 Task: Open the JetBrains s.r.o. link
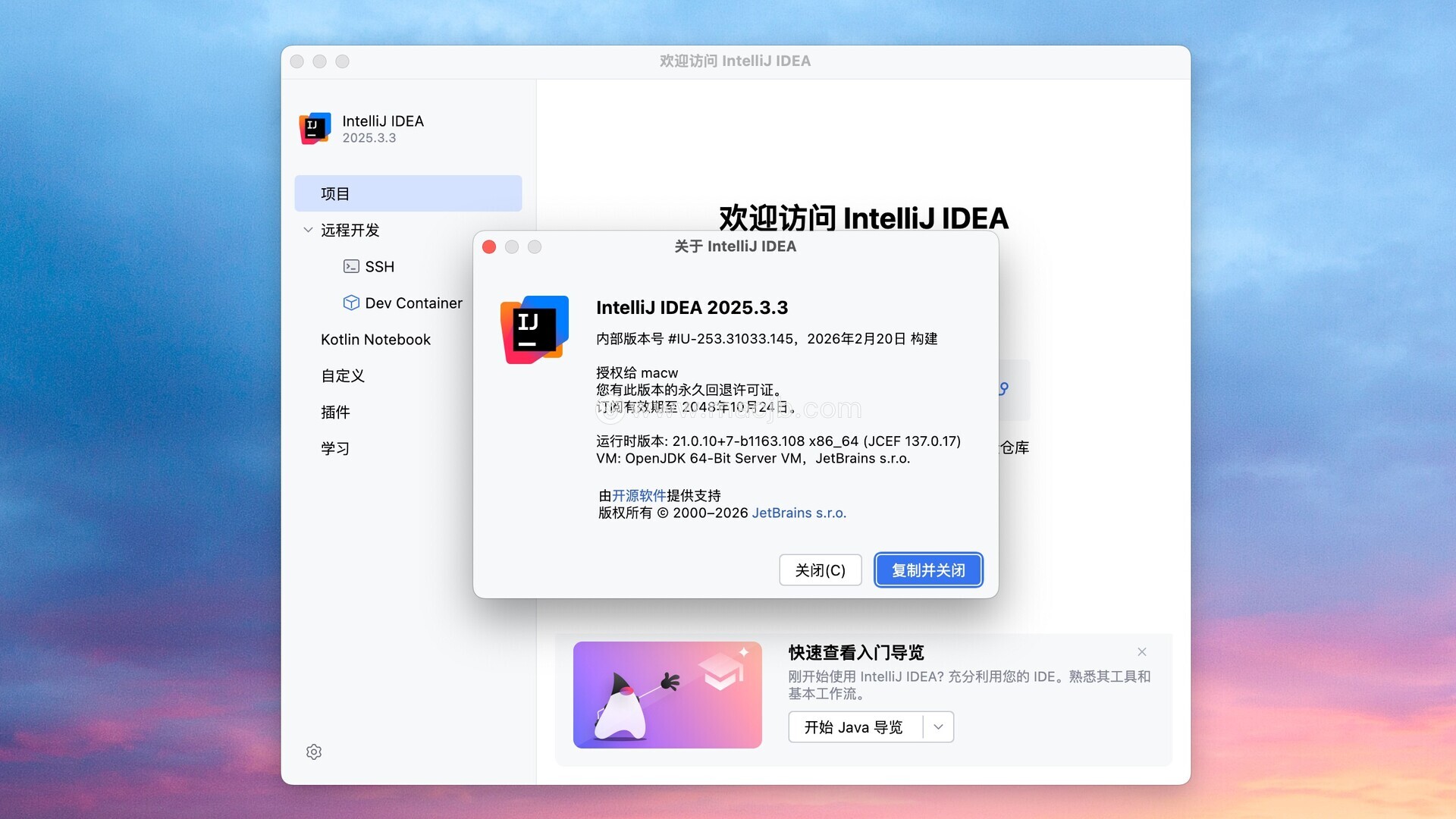click(799, 513)
